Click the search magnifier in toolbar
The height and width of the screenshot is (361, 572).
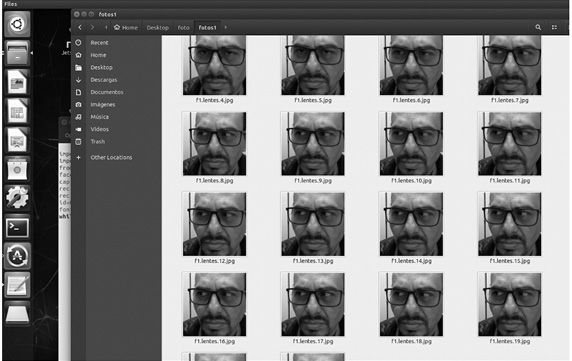(x=538, y=27)
